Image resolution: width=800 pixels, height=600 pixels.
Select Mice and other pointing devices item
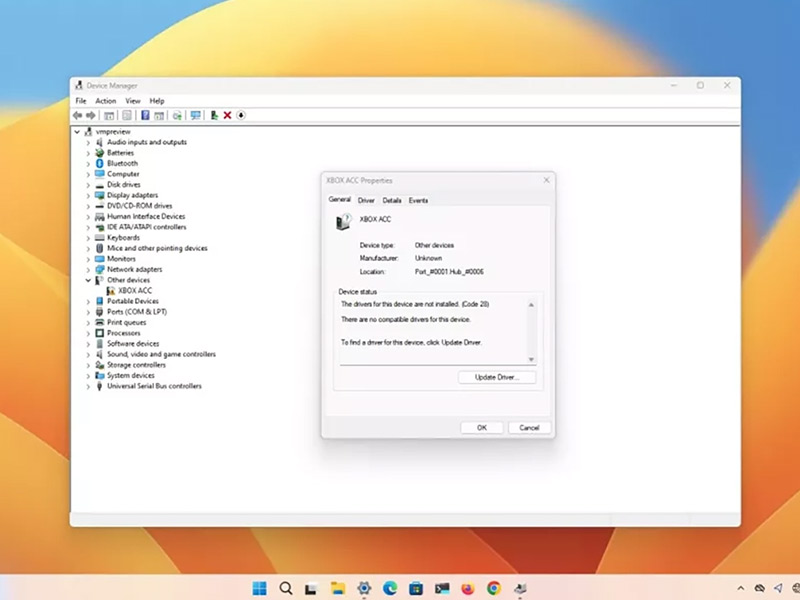157,248
